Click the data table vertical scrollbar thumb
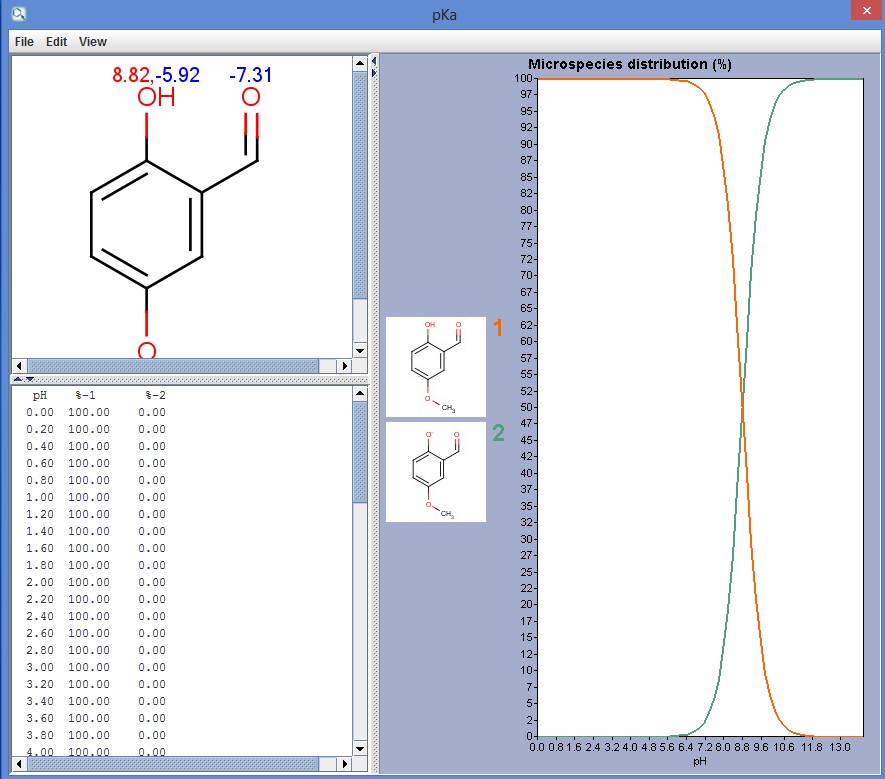Image resolution: width=885 pixels, height=779 pixels. tap(360, 452)
